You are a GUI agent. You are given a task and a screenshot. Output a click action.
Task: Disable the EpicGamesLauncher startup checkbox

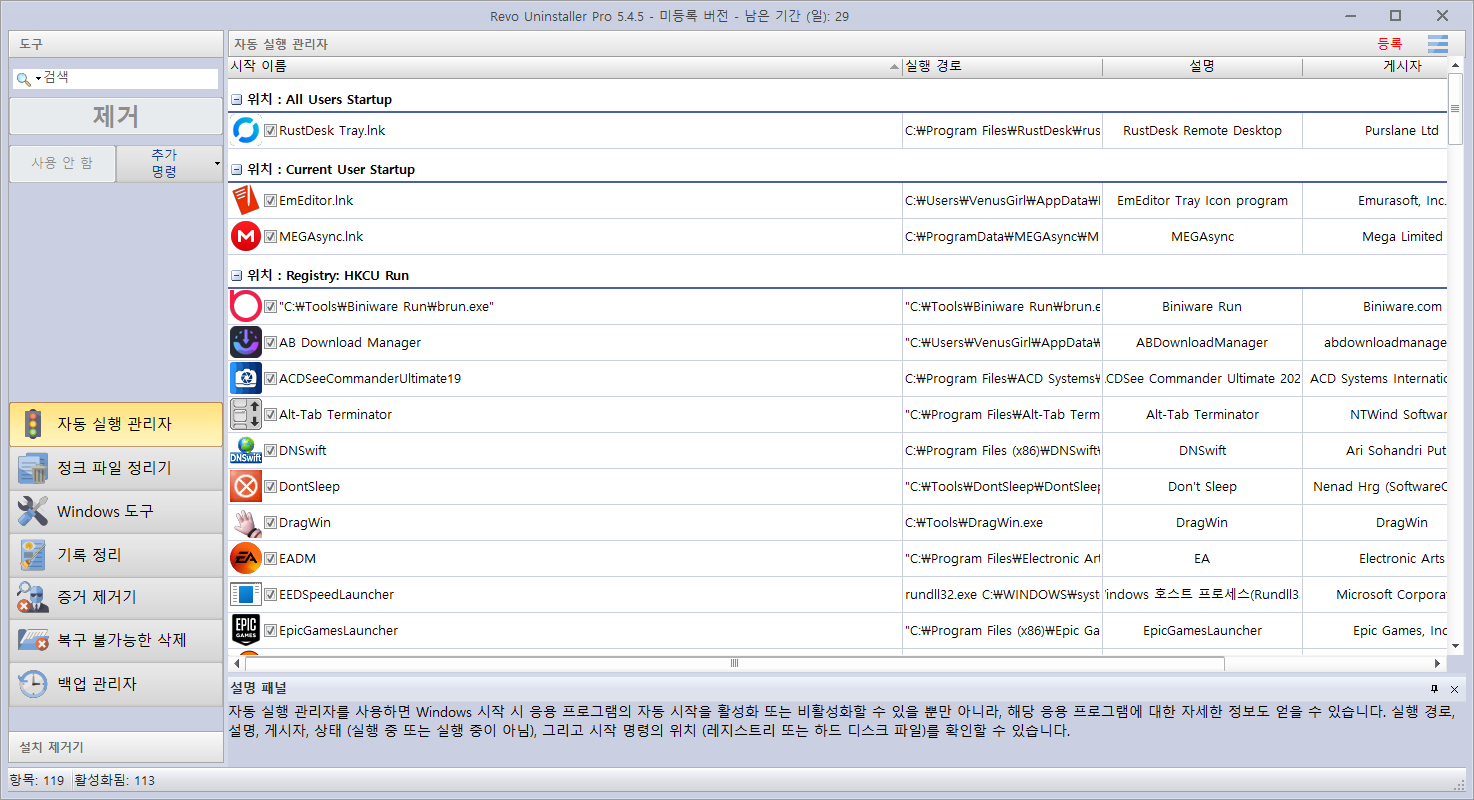[270, 631]
